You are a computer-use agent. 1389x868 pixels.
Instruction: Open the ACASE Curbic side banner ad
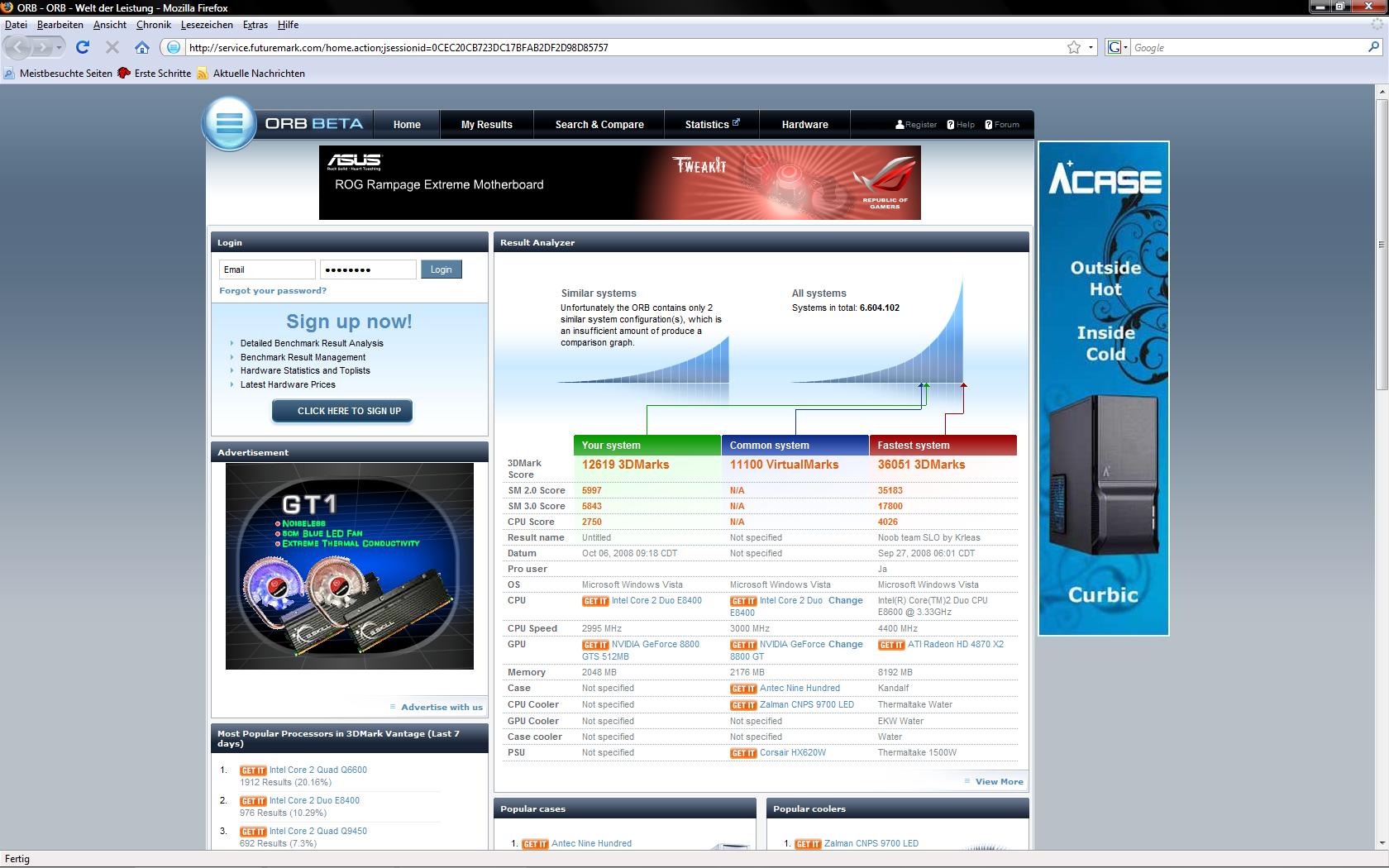[x=1104, y=389]
